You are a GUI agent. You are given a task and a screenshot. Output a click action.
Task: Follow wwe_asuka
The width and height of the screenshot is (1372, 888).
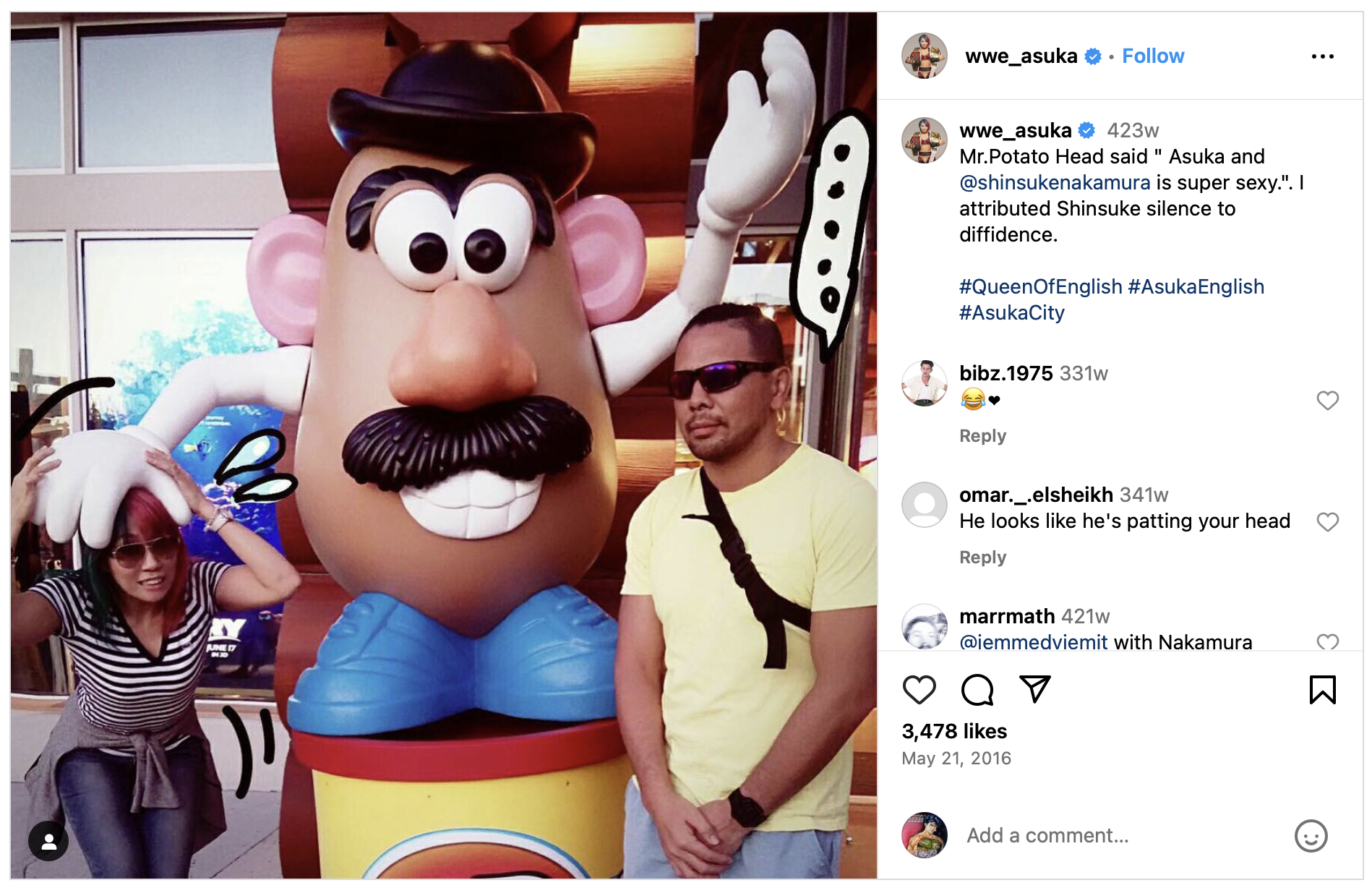pyautogui.click(x=1153, y=56)
